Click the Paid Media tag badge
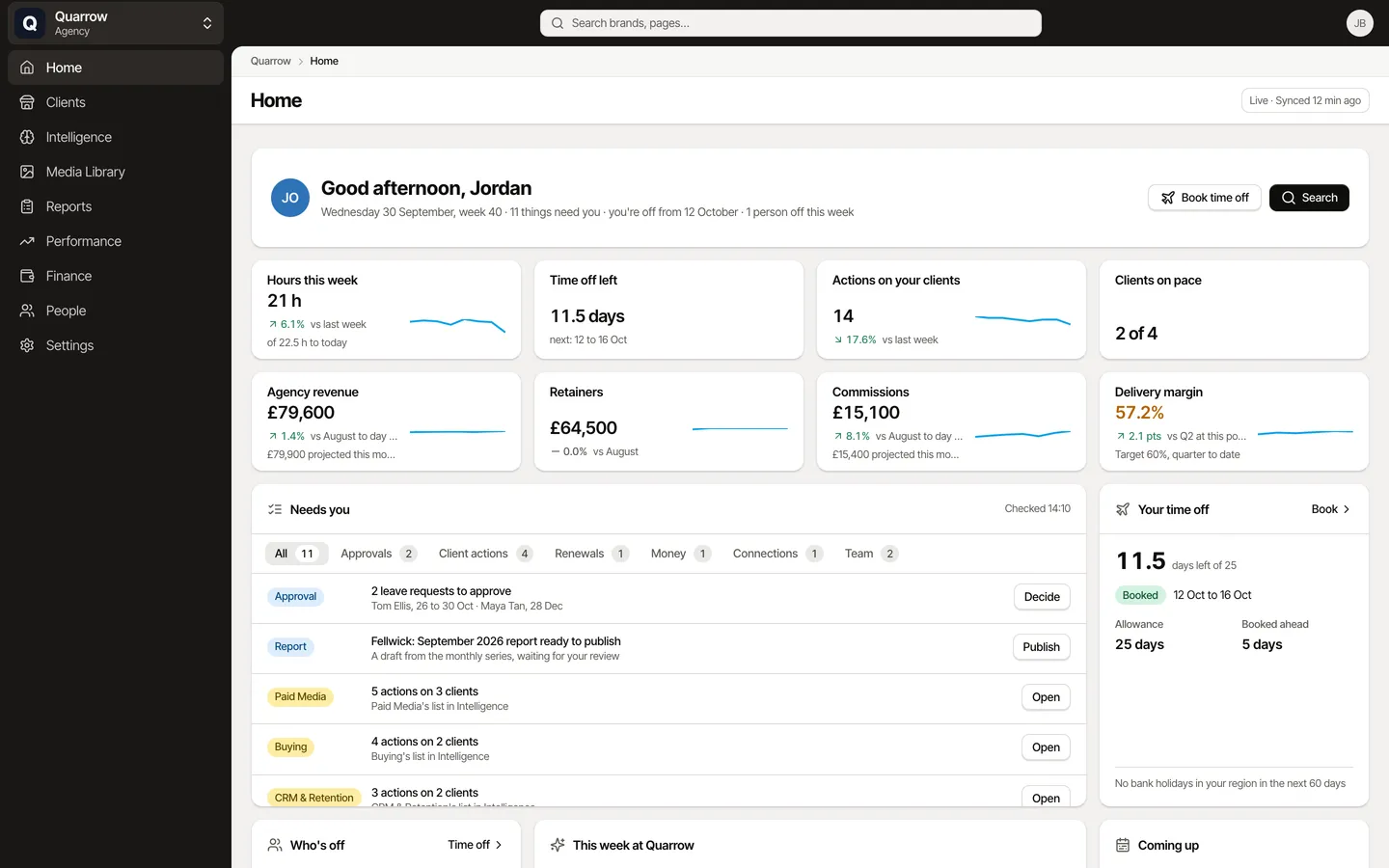 point(300,697)
